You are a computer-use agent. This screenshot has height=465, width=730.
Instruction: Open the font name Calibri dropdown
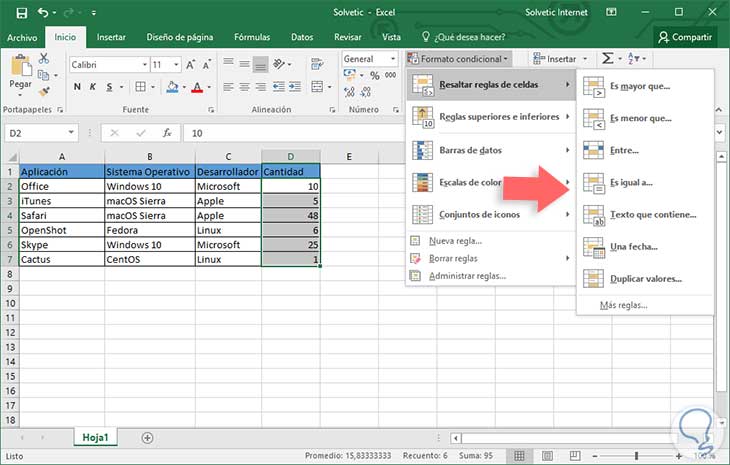[x=145, y=65]
